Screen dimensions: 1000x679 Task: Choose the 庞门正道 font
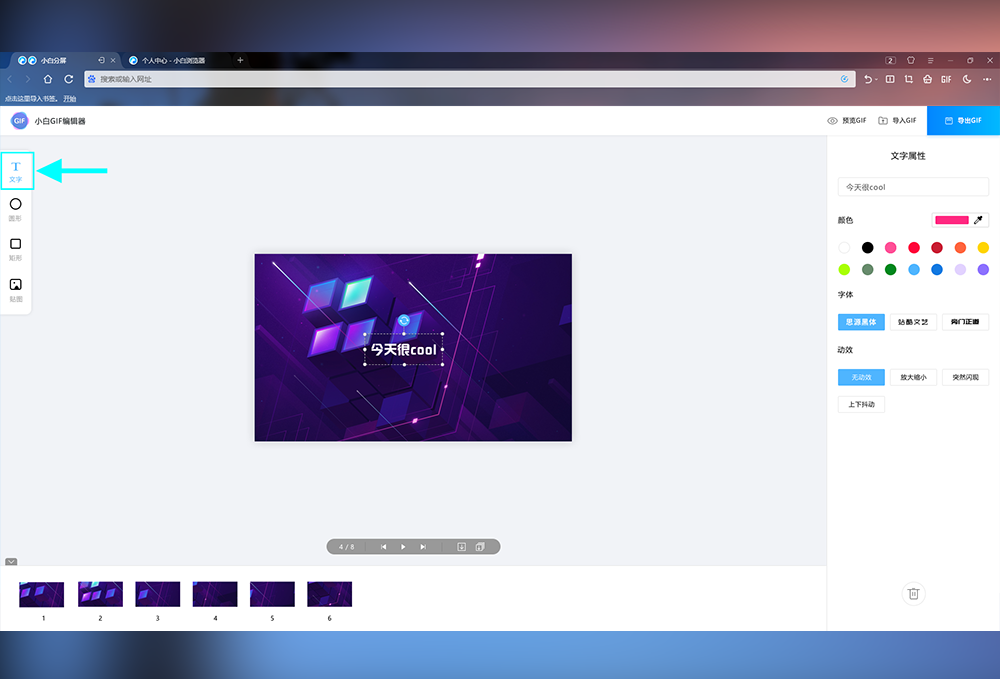tap(965, 322)
